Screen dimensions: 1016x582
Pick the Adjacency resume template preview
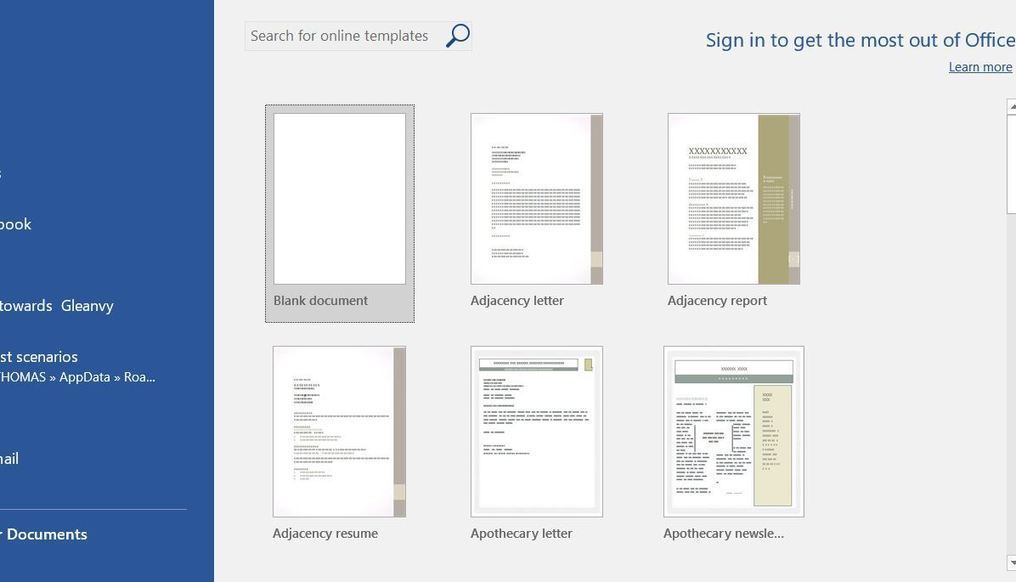point(339,431)
